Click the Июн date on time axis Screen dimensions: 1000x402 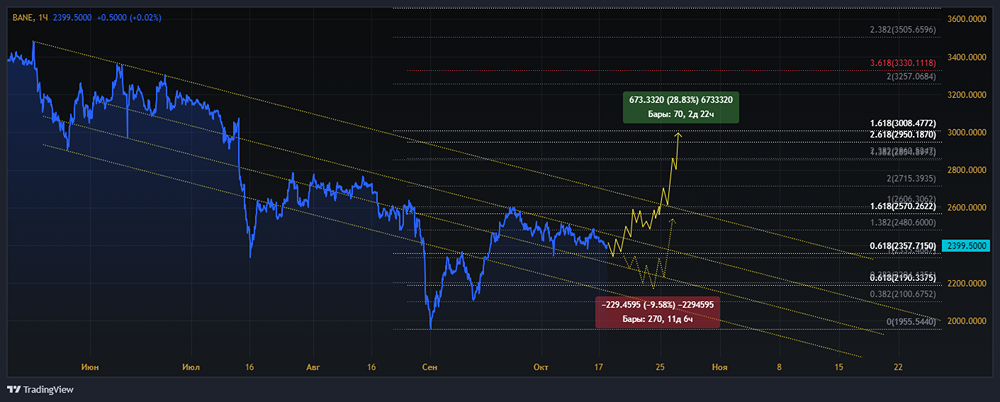tap(89, 367)
